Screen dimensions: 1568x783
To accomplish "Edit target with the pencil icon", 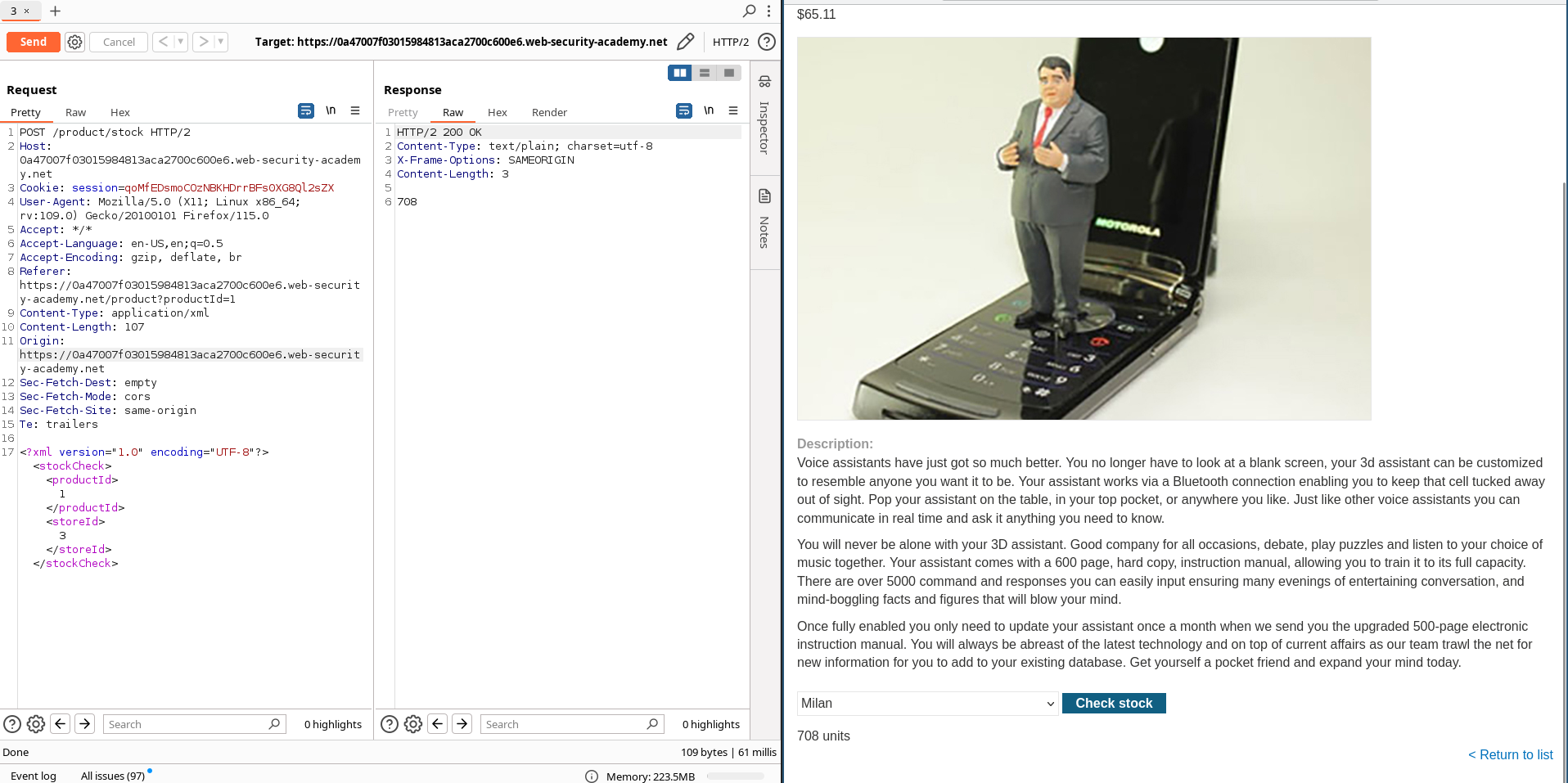I will [x=686, y=42].
